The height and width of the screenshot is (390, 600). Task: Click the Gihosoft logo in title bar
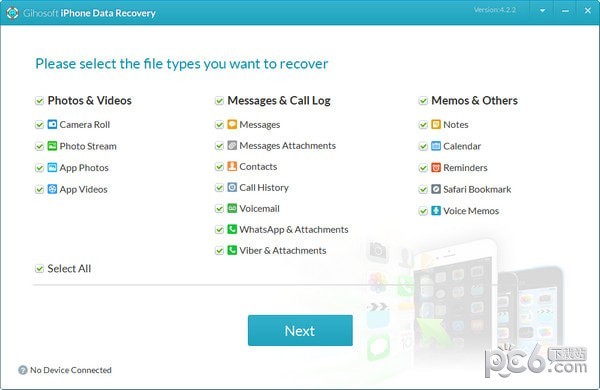tap(12, 13)
